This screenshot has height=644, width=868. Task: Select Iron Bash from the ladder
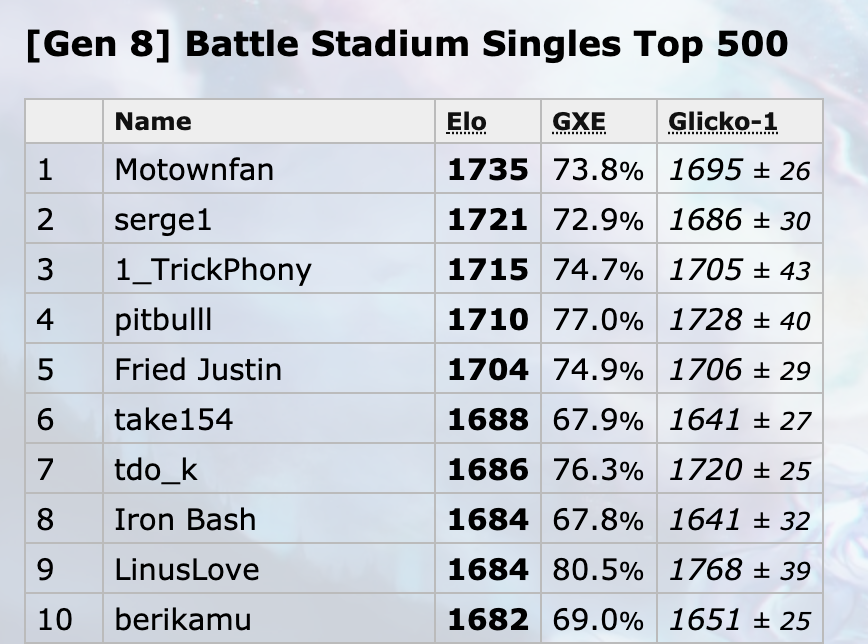pos(185,520)
